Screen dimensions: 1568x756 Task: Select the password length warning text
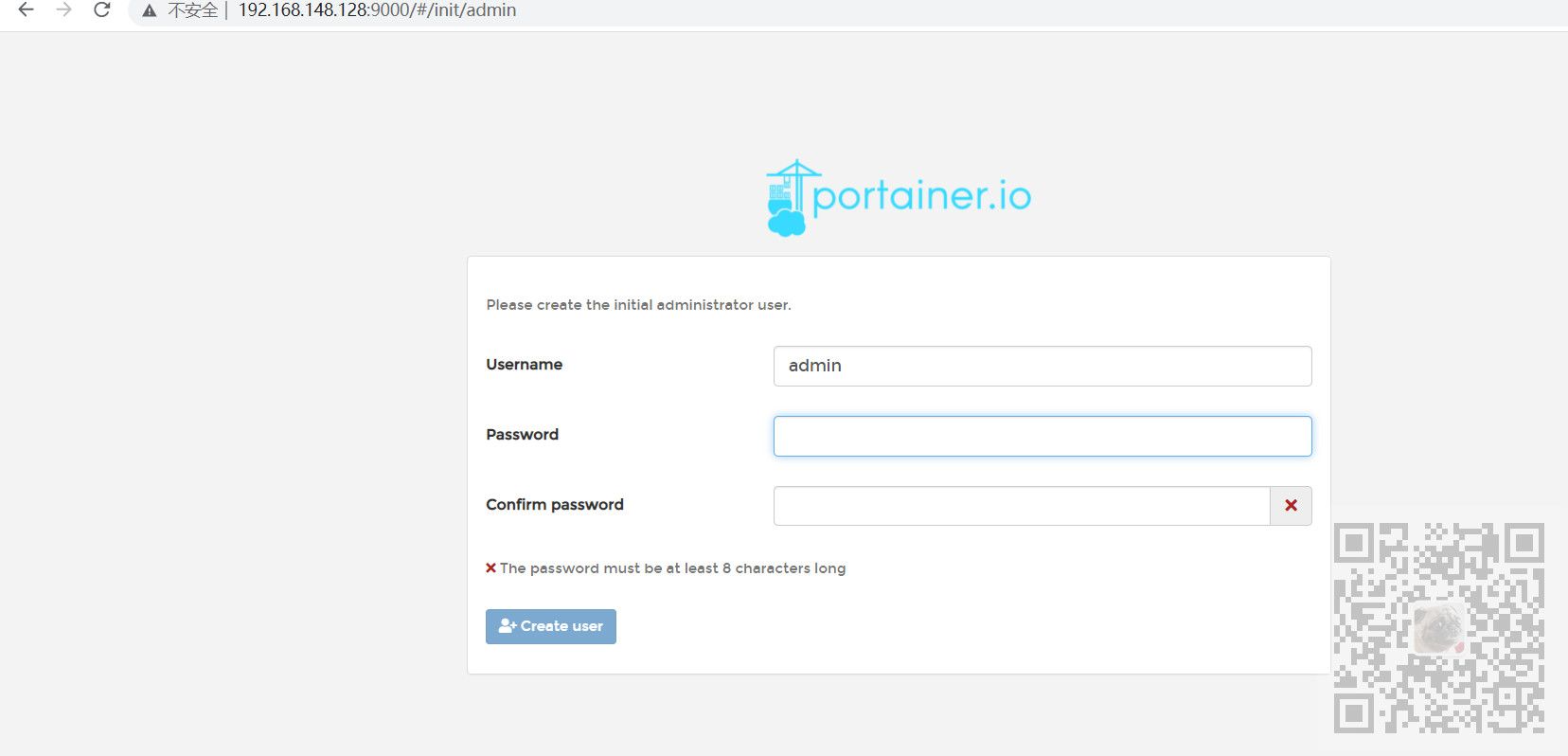tap(672, 568)
